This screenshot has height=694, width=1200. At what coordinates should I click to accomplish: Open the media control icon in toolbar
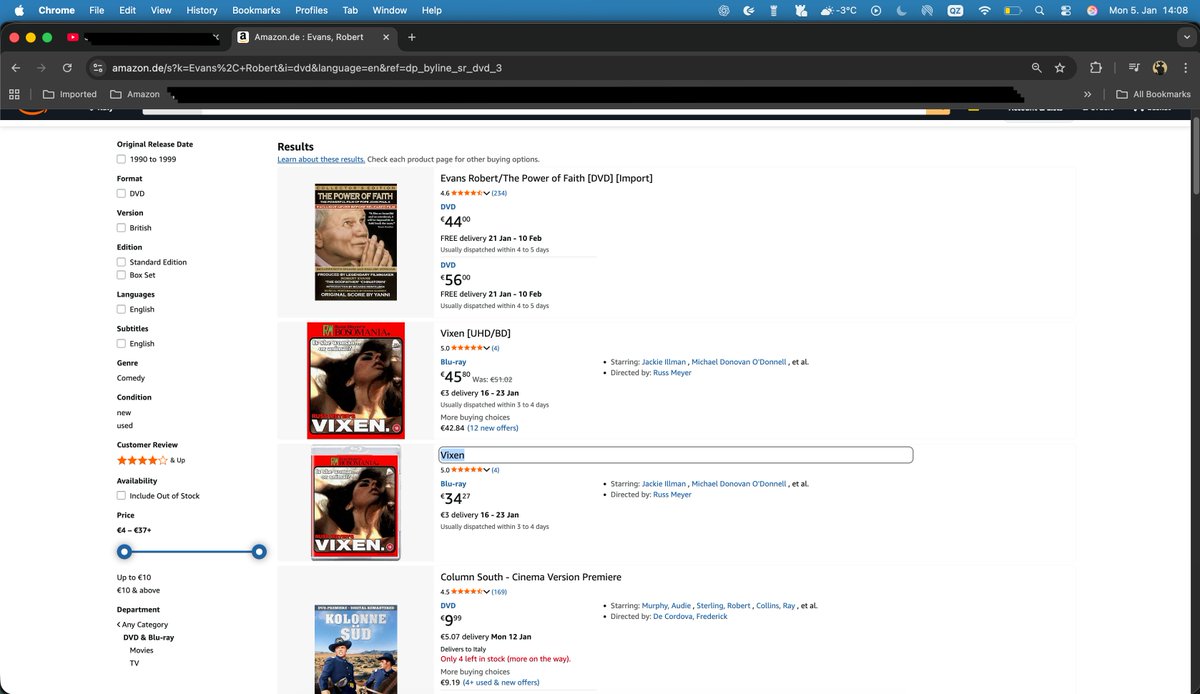click(x=1133, y=67)
